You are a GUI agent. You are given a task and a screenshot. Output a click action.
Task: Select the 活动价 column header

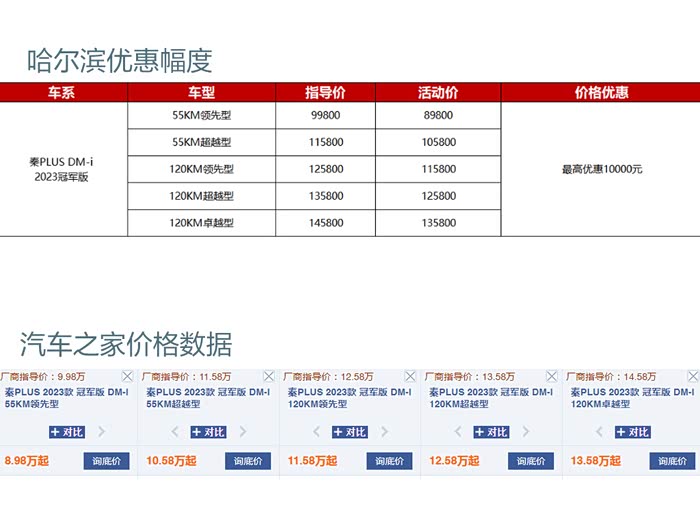click(438, 92)
